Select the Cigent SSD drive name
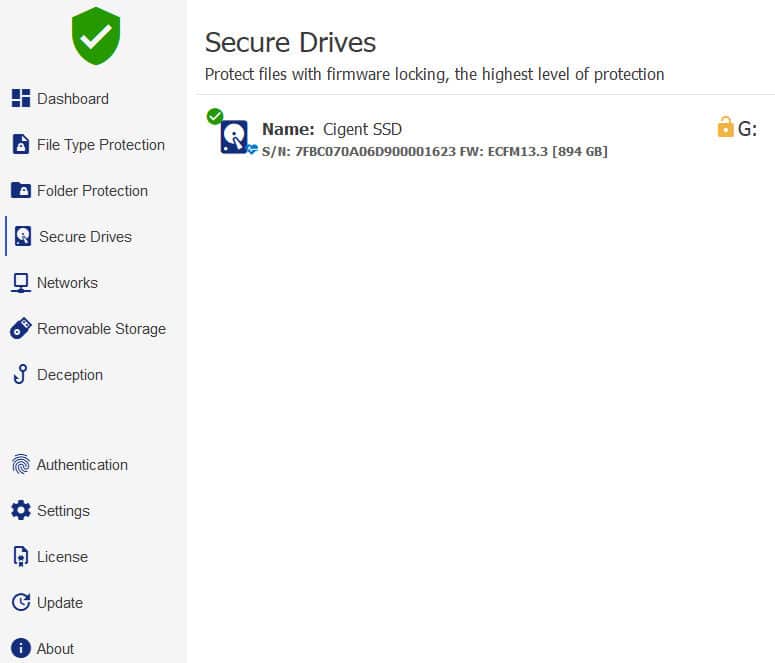This screenshot has height=663, width=775. pyautogui.click(x=362, y=129)
